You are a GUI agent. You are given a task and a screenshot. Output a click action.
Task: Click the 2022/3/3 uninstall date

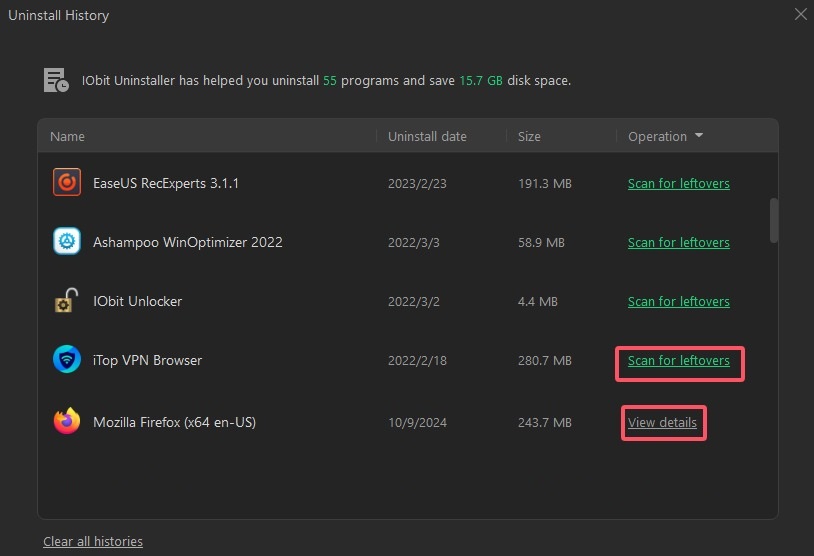point(414,243)
